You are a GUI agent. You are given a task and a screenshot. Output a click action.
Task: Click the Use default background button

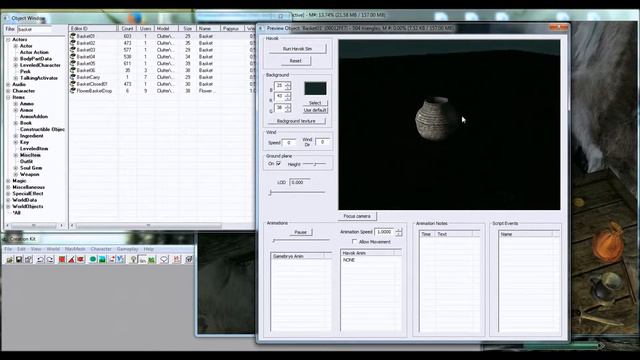coord(315,110)
